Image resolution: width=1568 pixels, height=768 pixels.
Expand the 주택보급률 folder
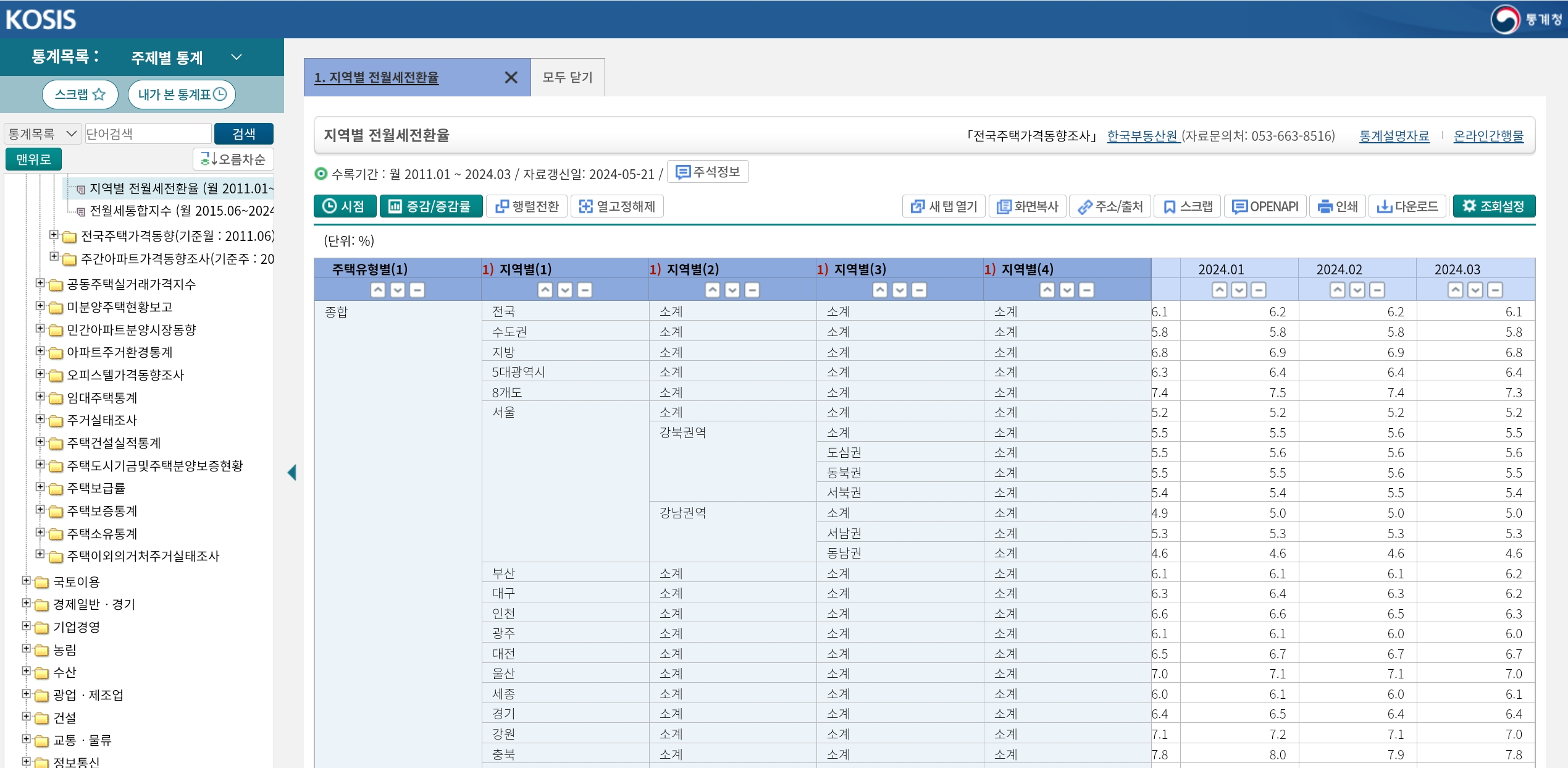coord(40,487)
